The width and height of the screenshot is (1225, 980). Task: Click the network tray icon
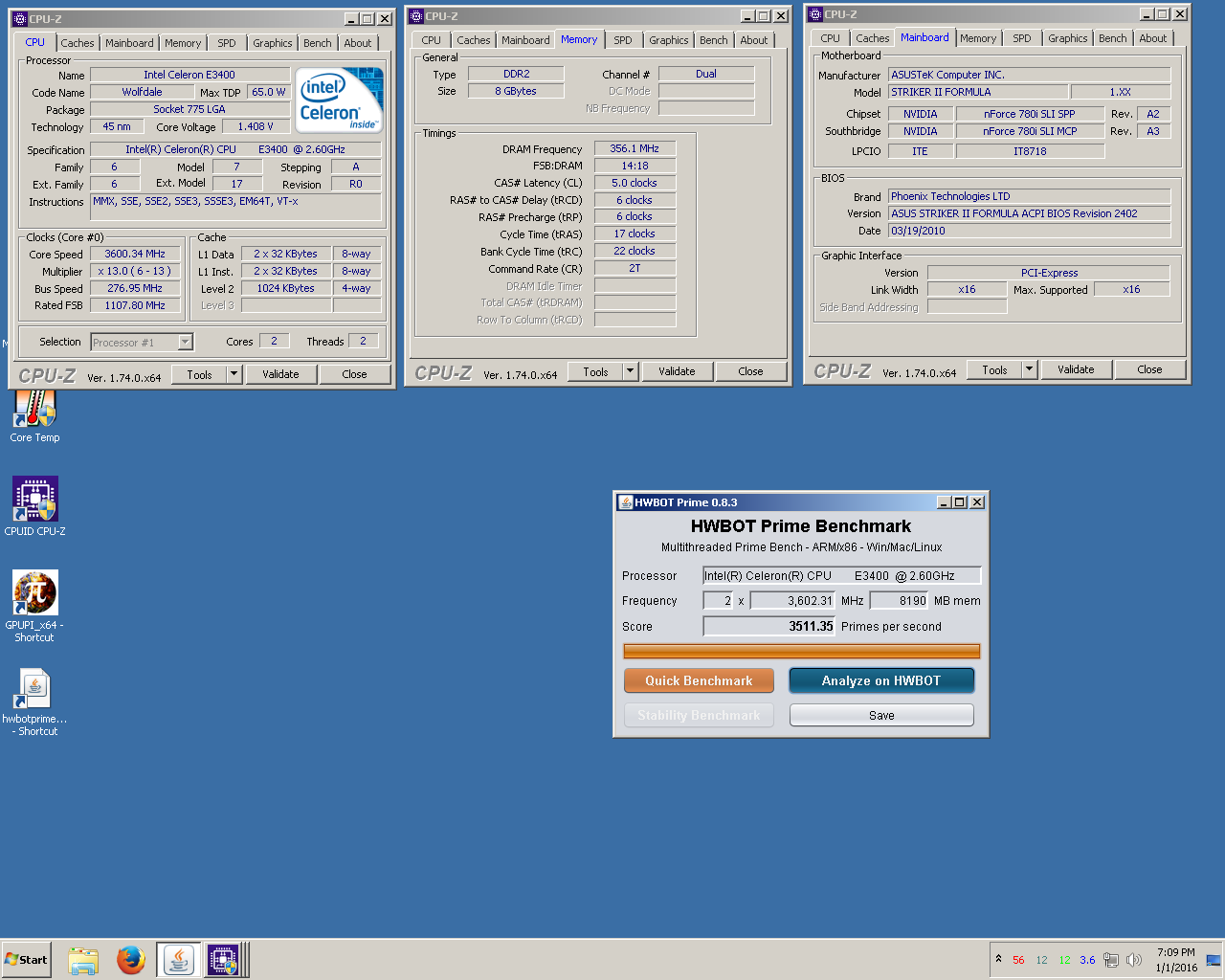pos(1111,960)
